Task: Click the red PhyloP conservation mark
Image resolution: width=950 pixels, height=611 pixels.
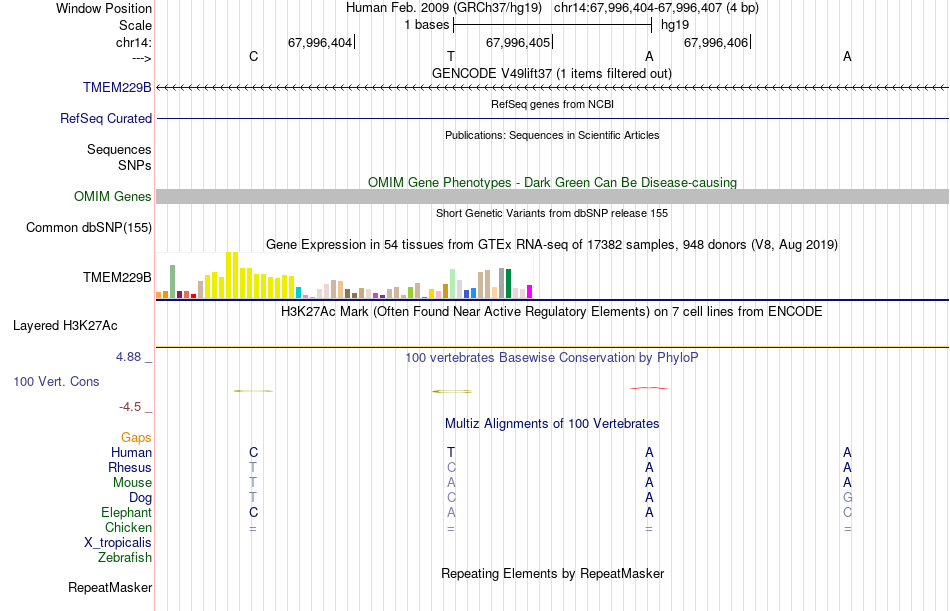Action: click(x=649, y=388)
